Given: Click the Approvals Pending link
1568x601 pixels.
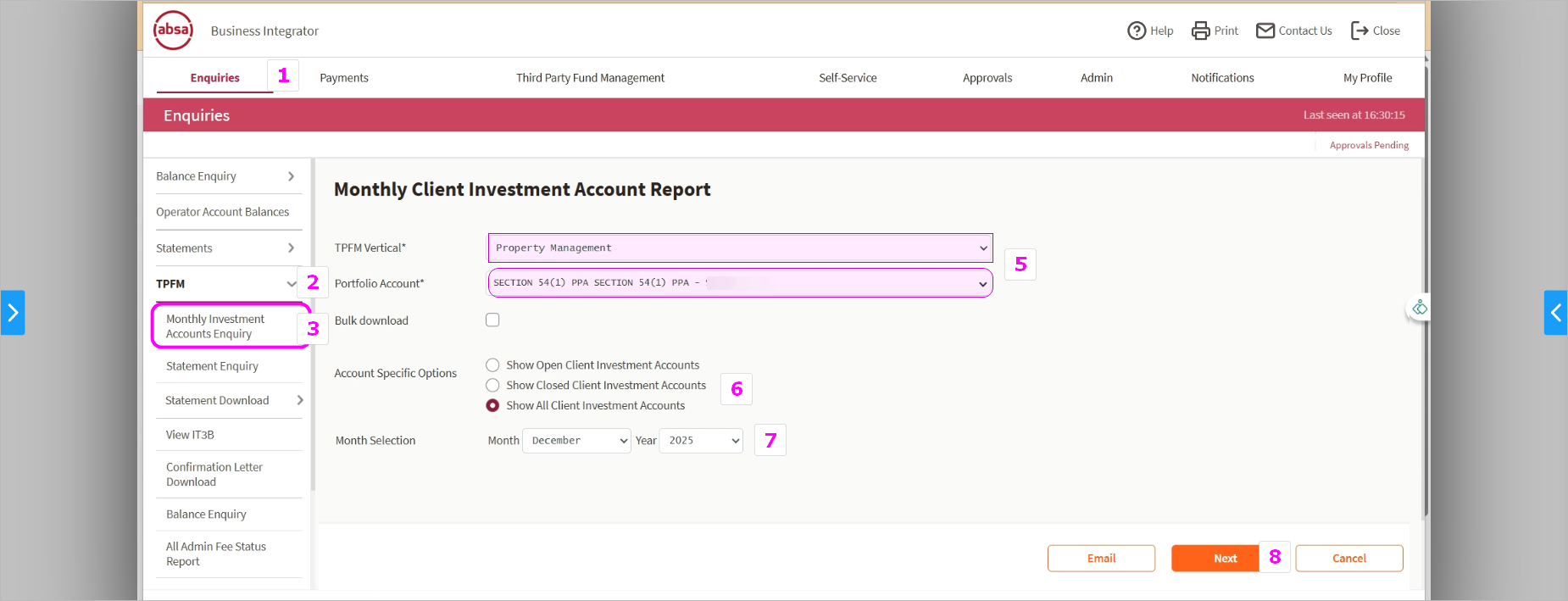Looking at the screenshot, I should (x=1369, y=145).
